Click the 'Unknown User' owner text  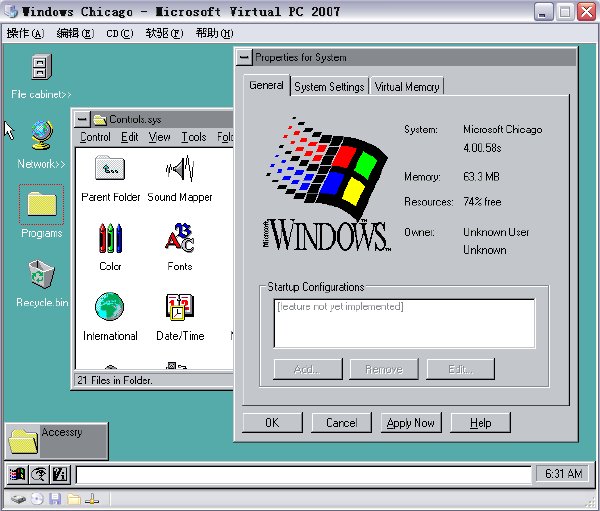496,232
